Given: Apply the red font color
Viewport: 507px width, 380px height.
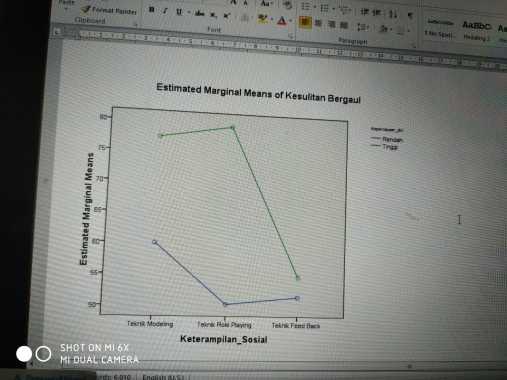Looking at the screenshot, I should (x=282, y=21).
